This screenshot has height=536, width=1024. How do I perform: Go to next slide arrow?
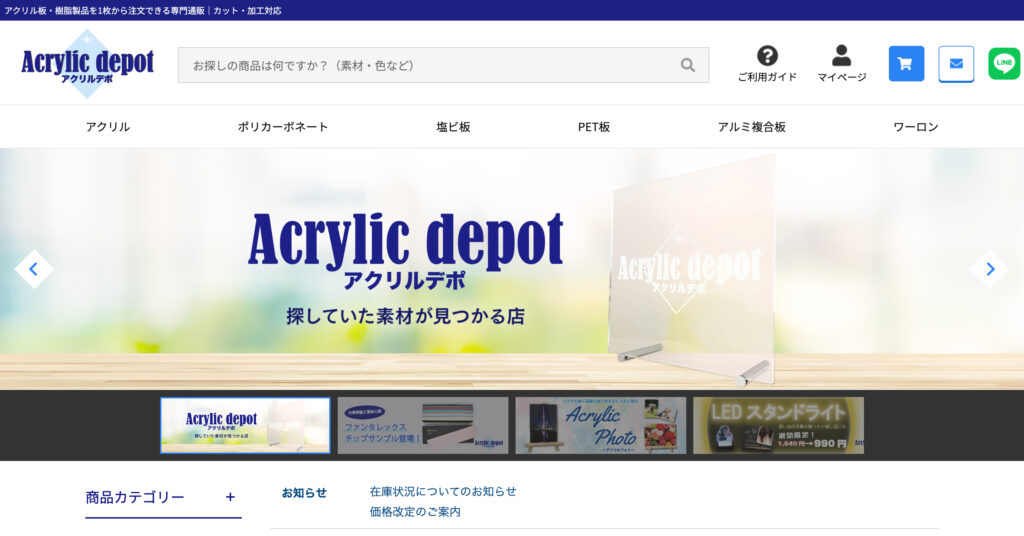pyautogui.click(x=989, y=268)
